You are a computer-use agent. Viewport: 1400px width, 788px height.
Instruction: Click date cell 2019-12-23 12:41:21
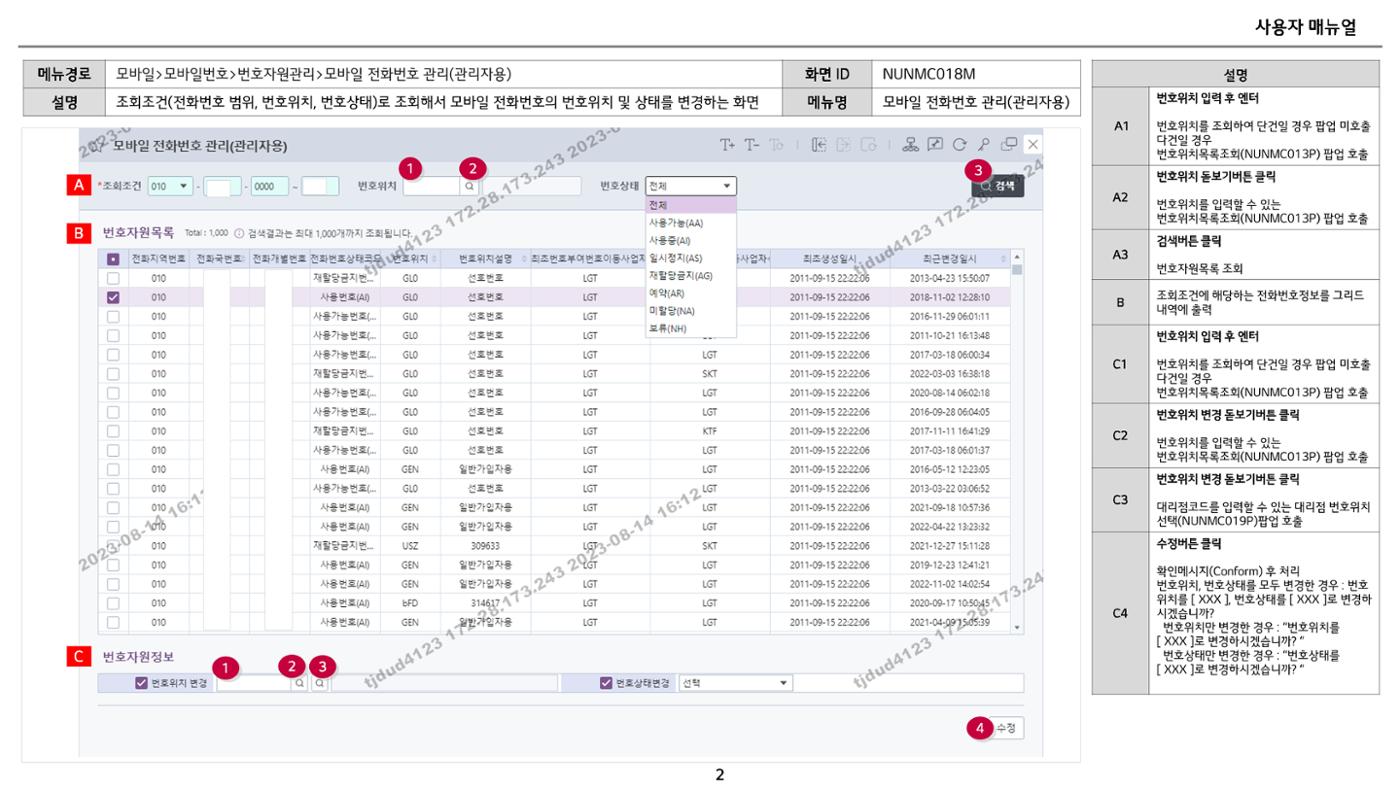point(950,565)
